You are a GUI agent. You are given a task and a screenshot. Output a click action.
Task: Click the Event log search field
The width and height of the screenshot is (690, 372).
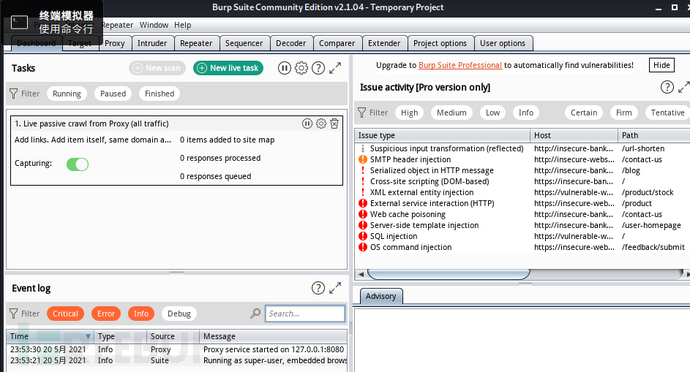(x=305, y=313)
